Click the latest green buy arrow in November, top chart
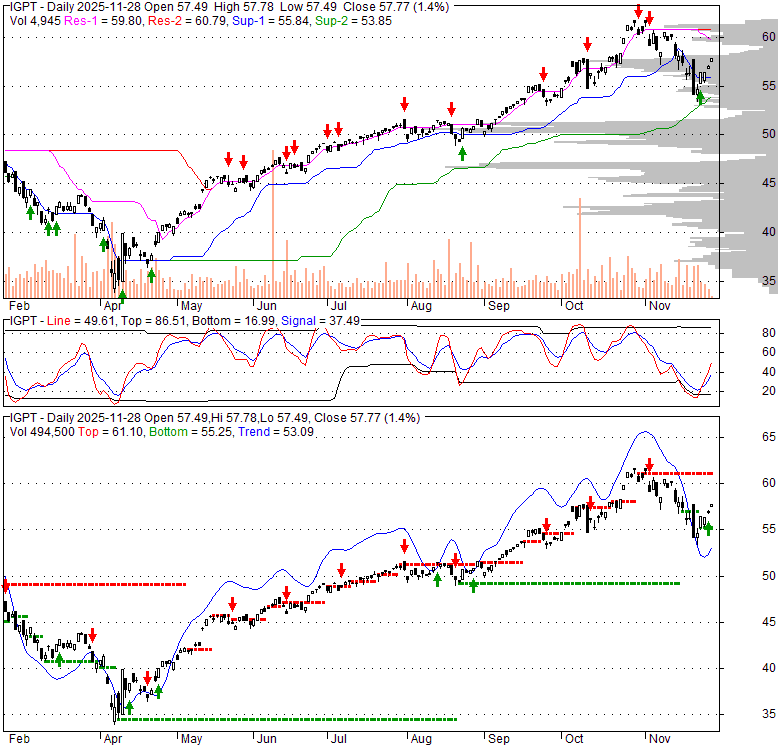780x745 pixels. tap(700, 97)
